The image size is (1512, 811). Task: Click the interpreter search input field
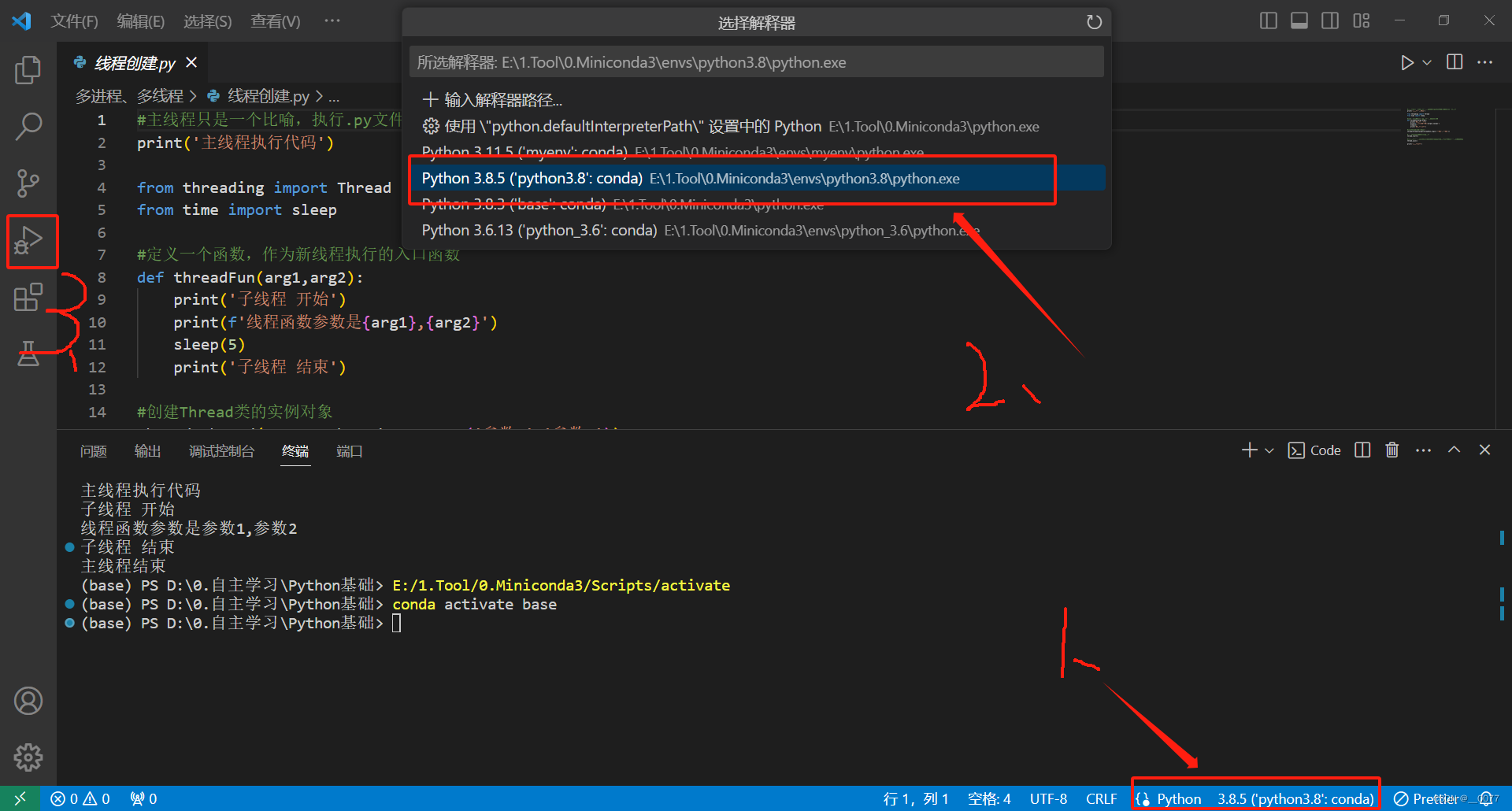click(x=756, y=62)
